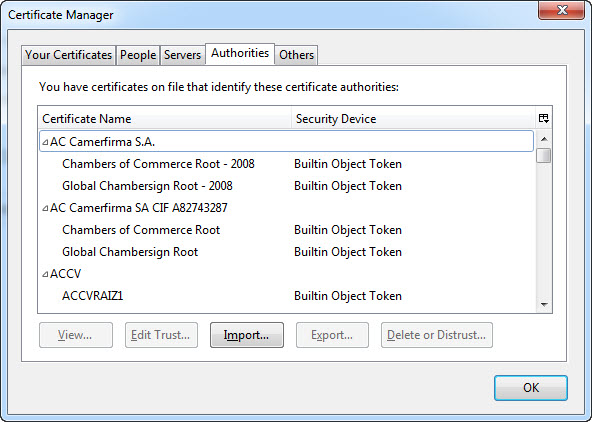
Task: Click the Import... button
Action: coord(247,335)
